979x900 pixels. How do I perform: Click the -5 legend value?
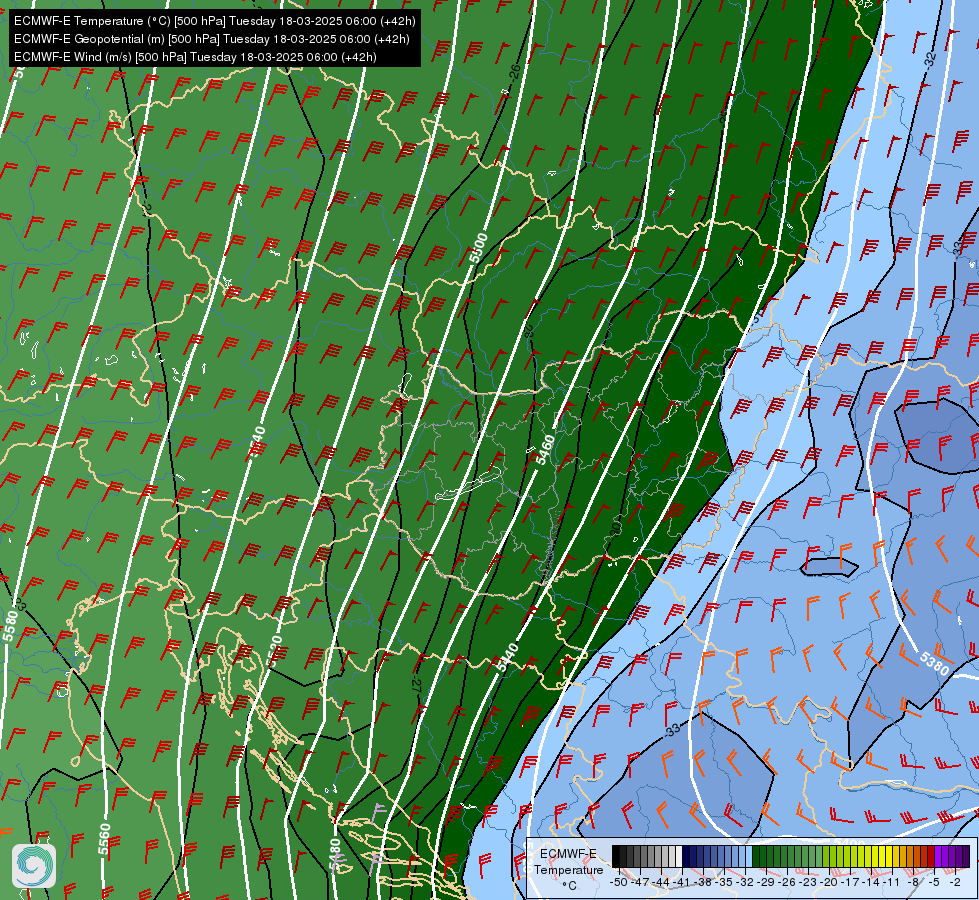point(933,882)
